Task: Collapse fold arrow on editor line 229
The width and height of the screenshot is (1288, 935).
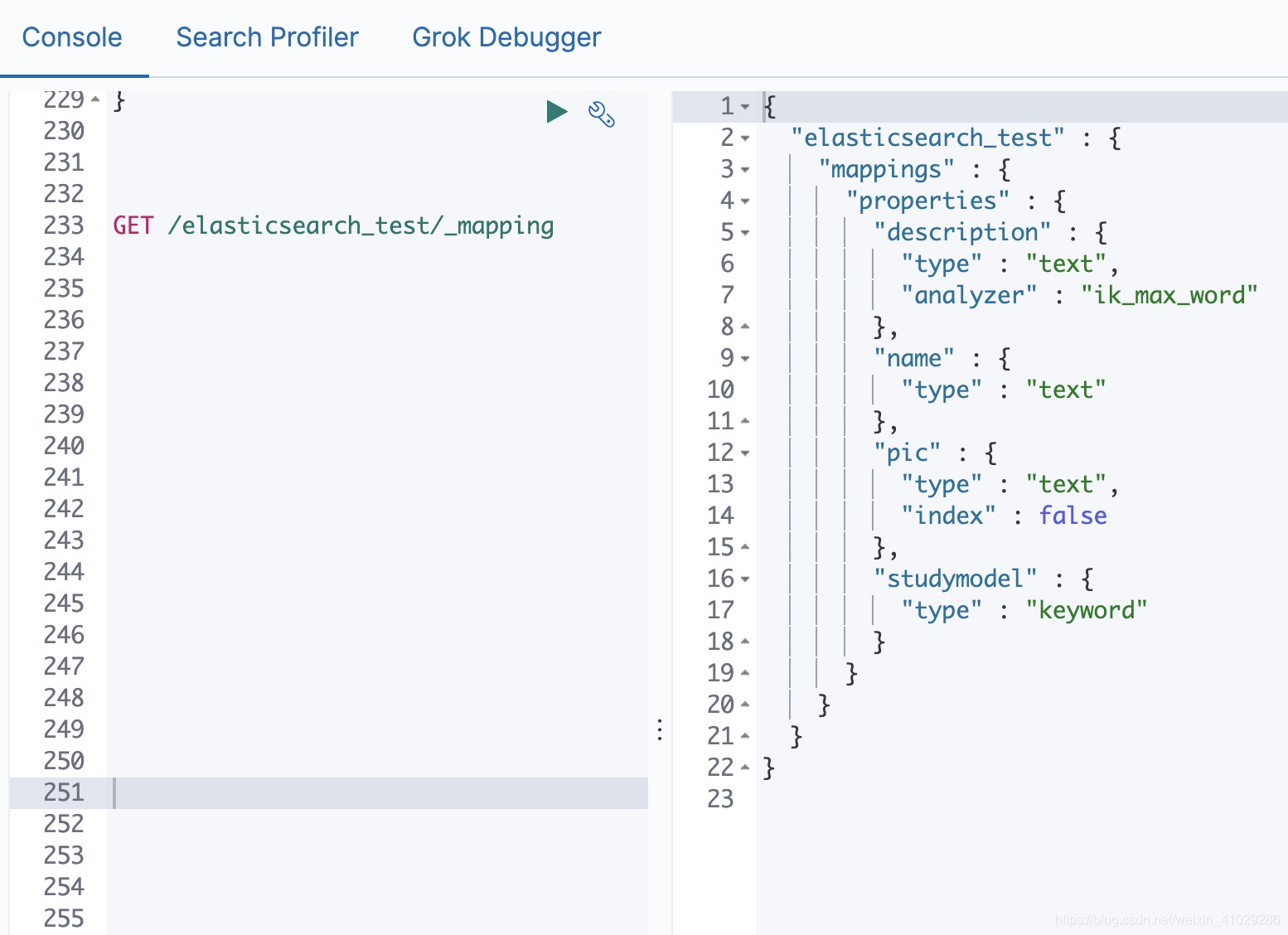Action: [95, 99]
